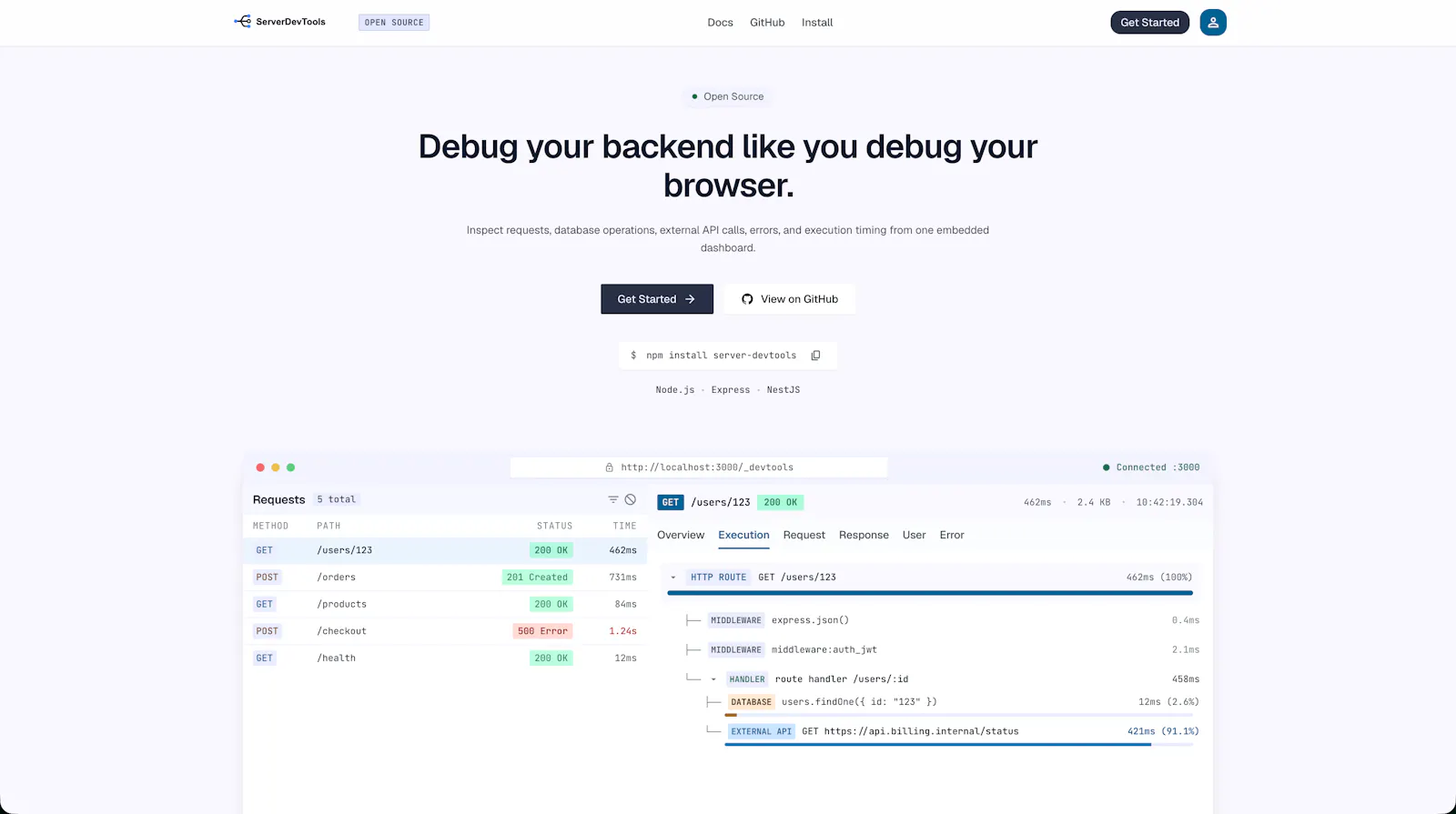Click the GitHub octocat icon
Image resolution: width=1456 pixels, height=814 pixels.
pos(747,299)
